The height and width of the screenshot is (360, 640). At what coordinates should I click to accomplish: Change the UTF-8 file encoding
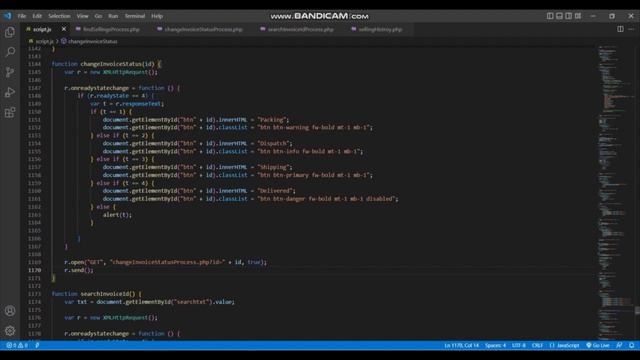519,345
